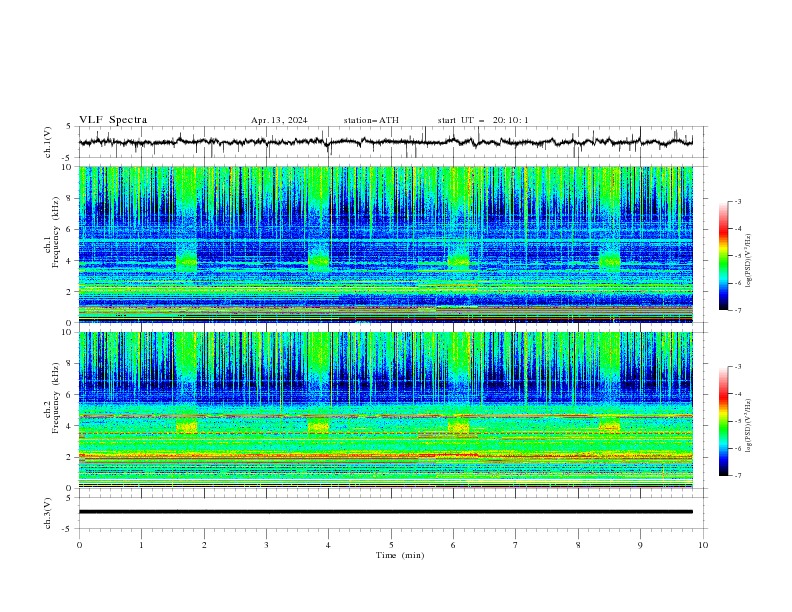Click the ch.3 flat black waveform trace
This screenshot has height=612, width=792.
[x=385, y=512]
